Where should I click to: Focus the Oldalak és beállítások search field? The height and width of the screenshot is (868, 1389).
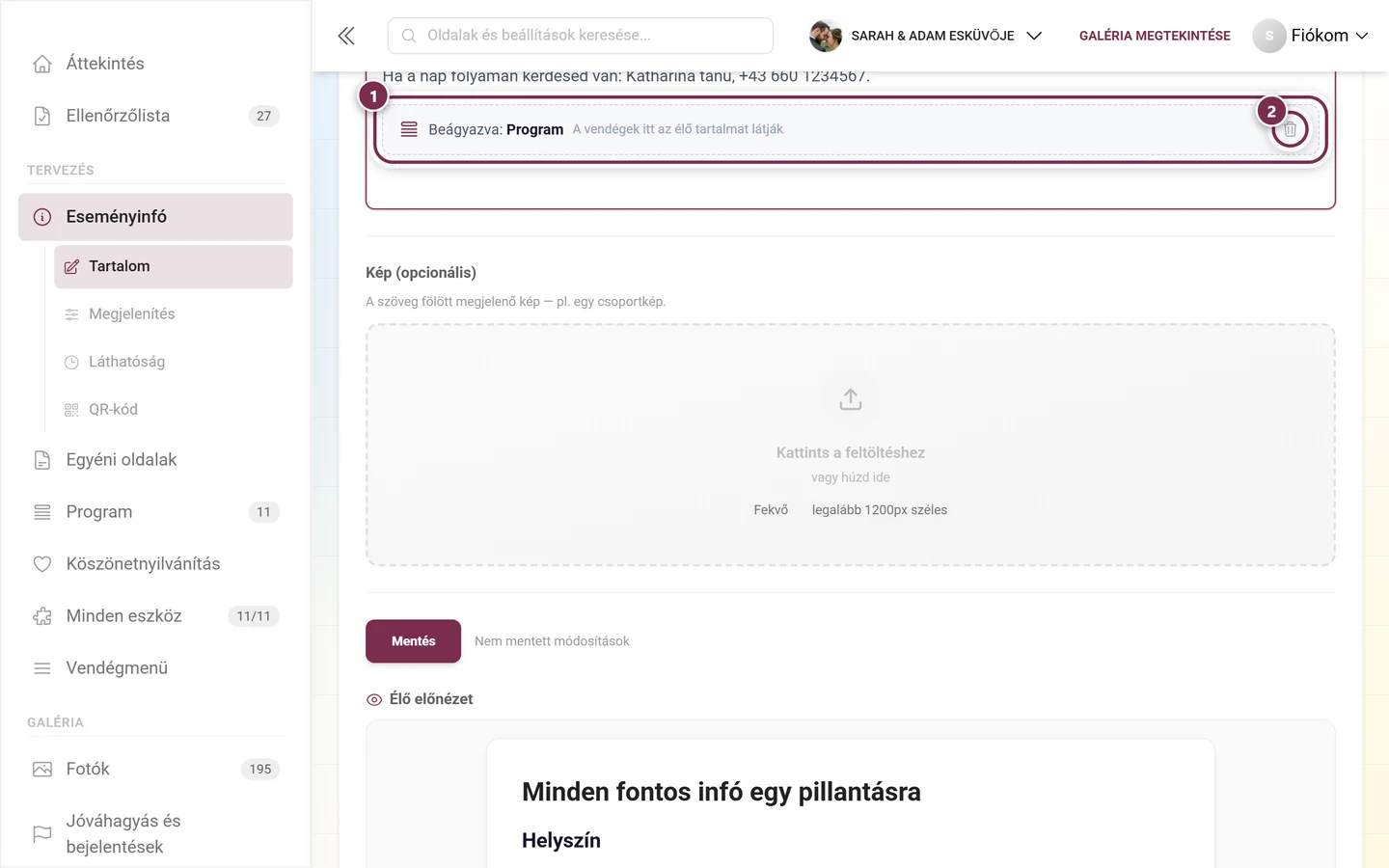pyautogui.click(x=581, y=36)
